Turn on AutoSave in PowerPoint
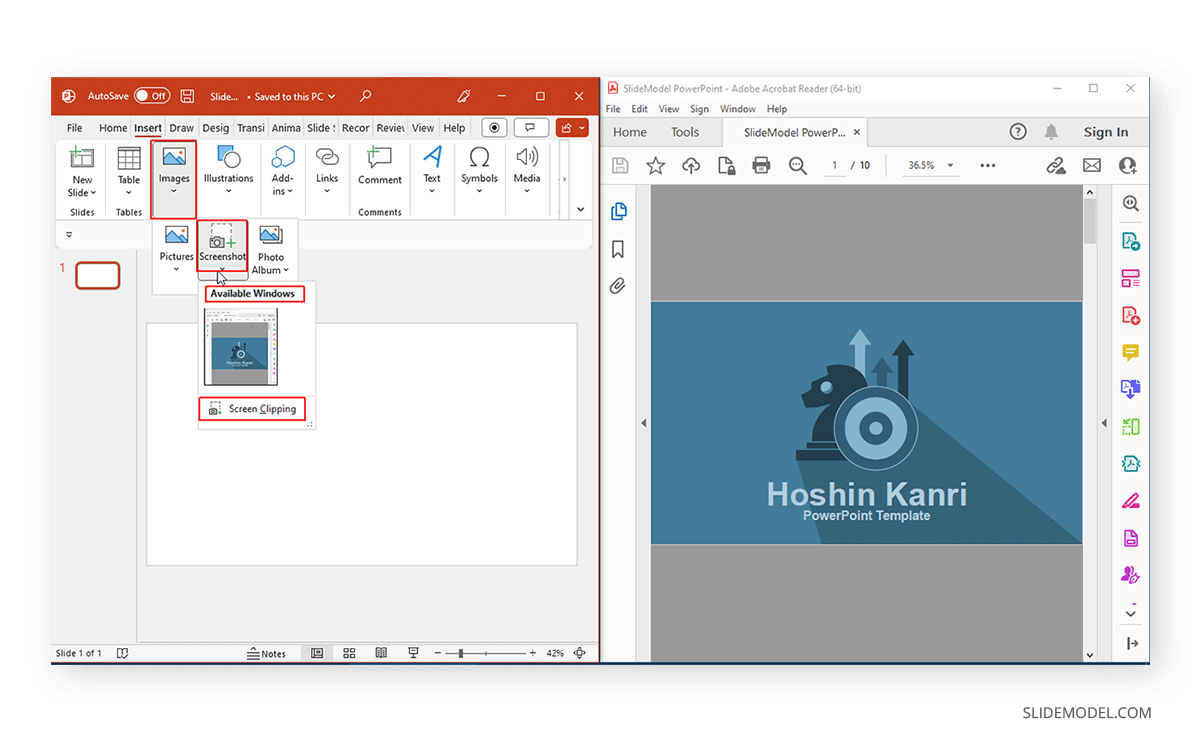Screen dimensions: 1200x743 click(x=152, y=95)
